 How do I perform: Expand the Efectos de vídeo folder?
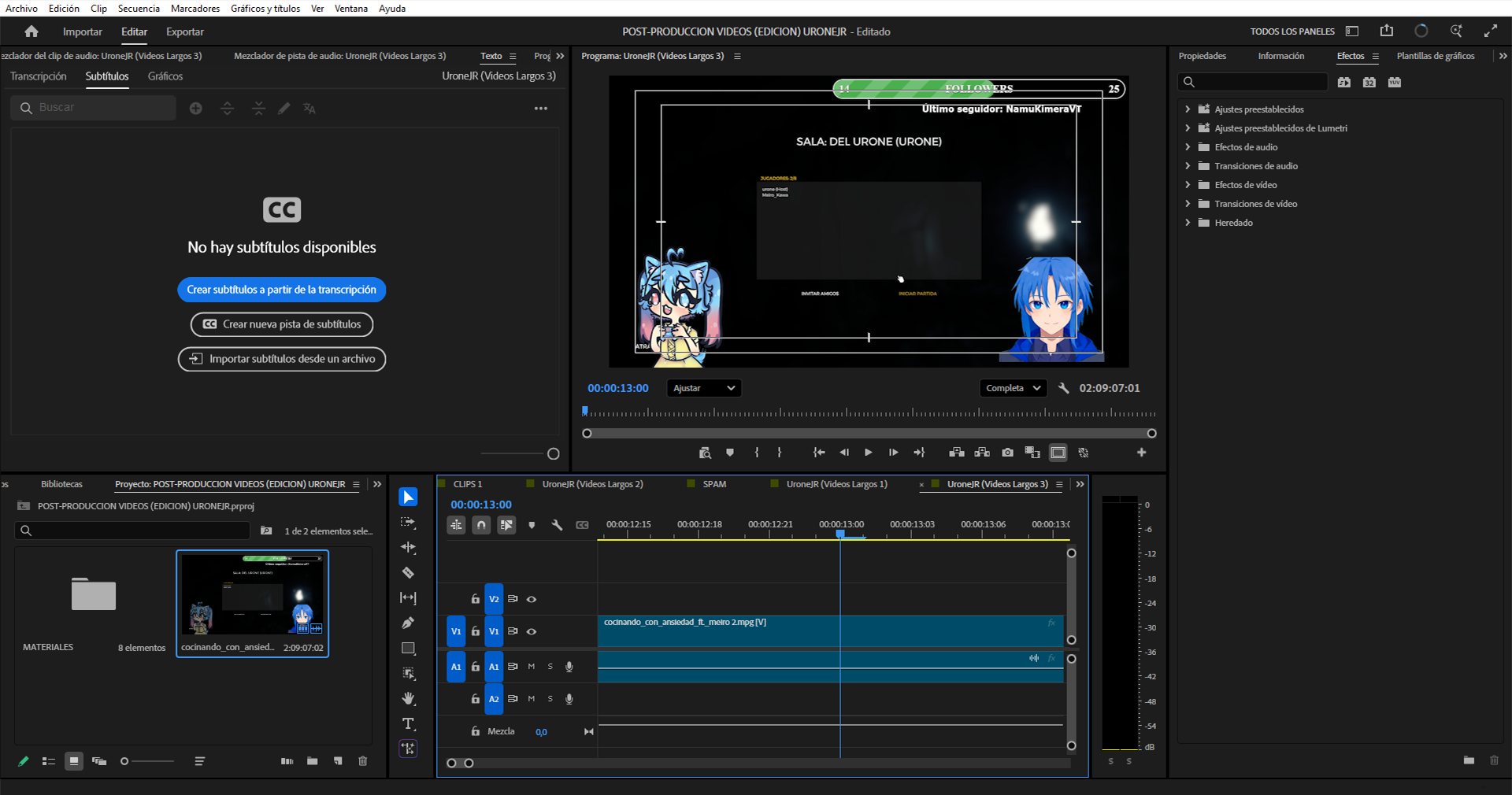1188,185
